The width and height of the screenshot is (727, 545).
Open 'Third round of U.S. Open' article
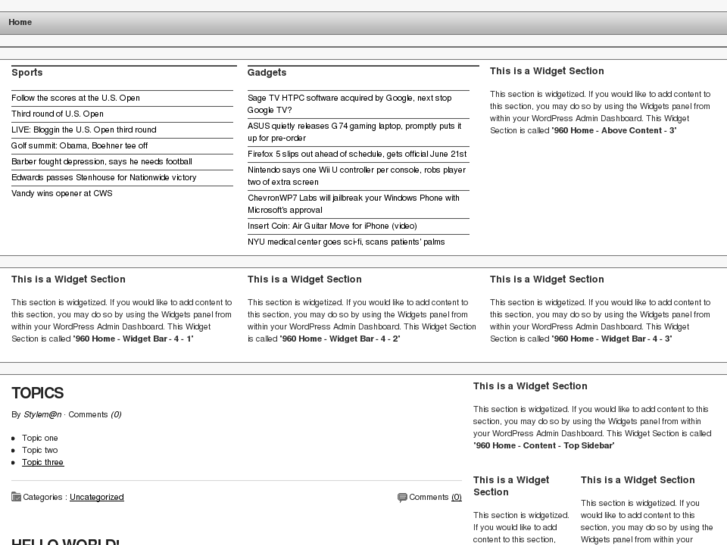(x=57, y=114)
